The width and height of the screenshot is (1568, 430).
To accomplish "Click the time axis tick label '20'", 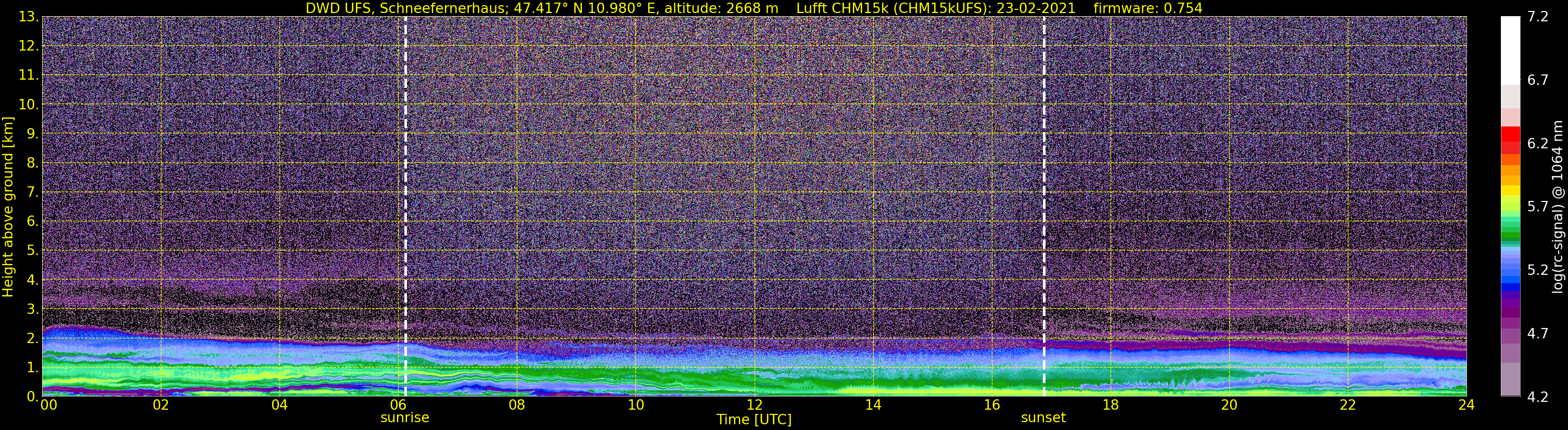I will (x=1229, y=405).
